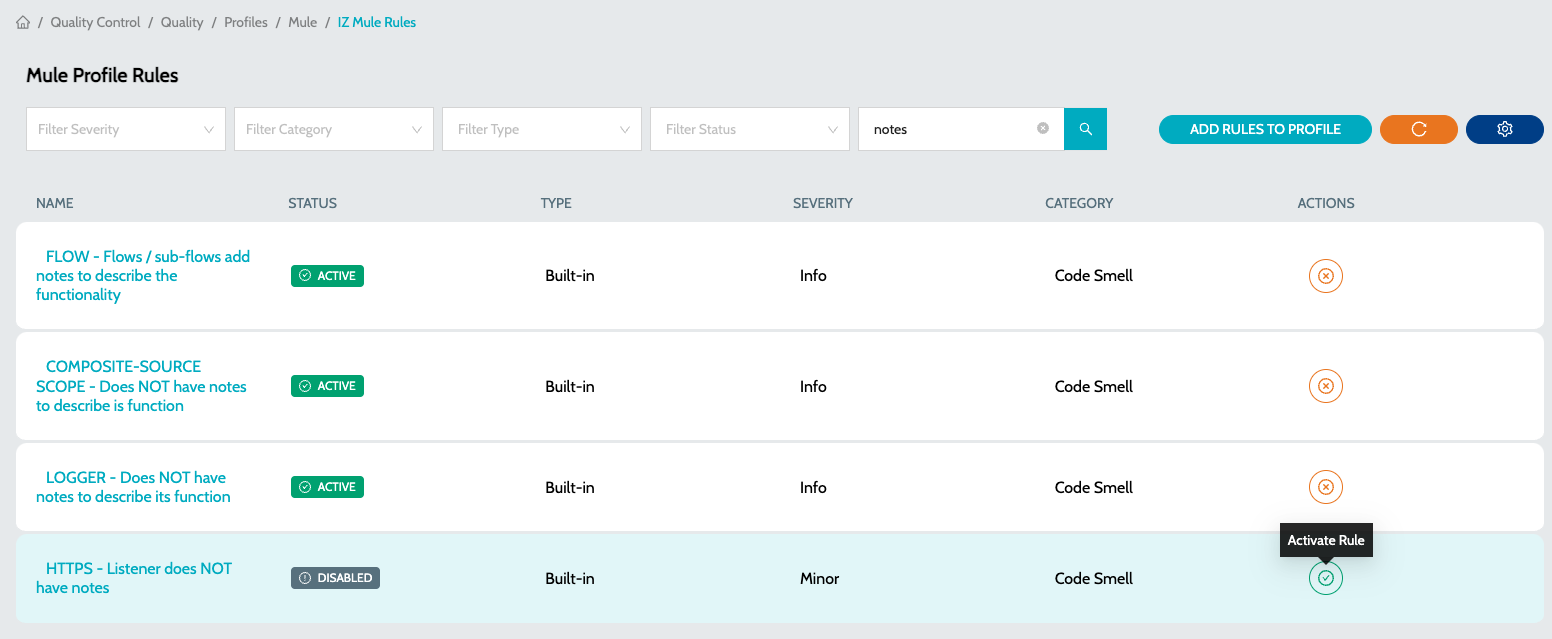Open the Filter Type dropdown
The image size is (1552, 639).
coord(542,129)
